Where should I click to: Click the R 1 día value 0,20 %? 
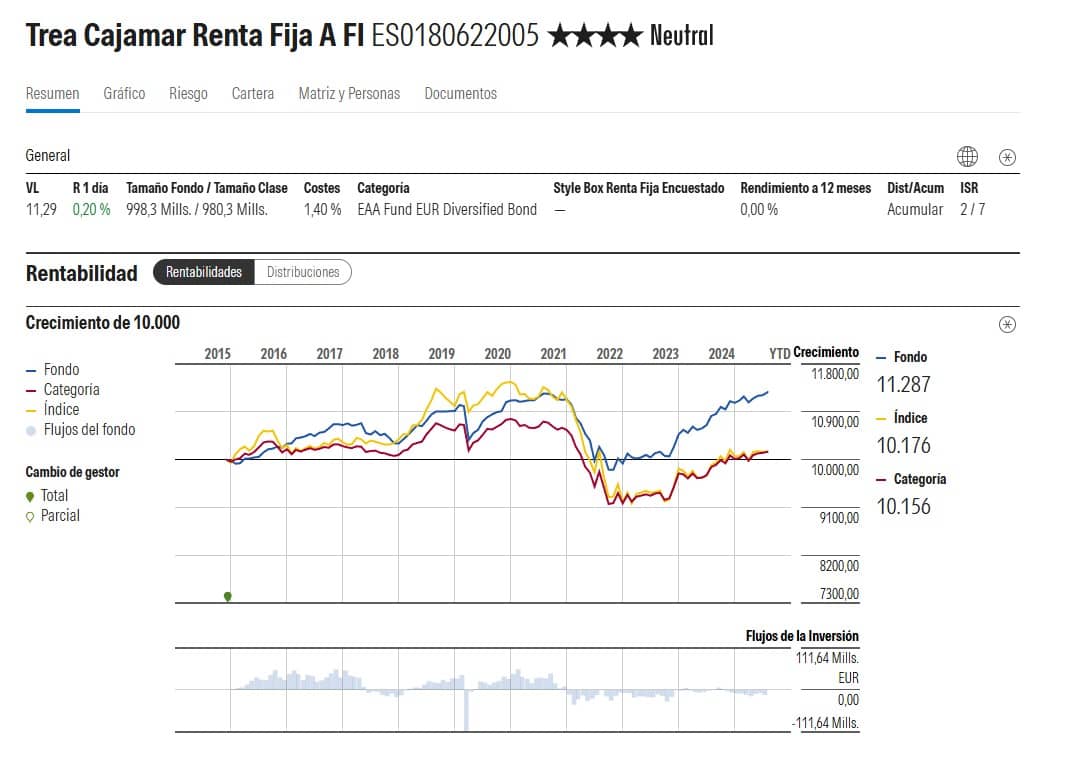pyautogui.click(x=91, y=209)
